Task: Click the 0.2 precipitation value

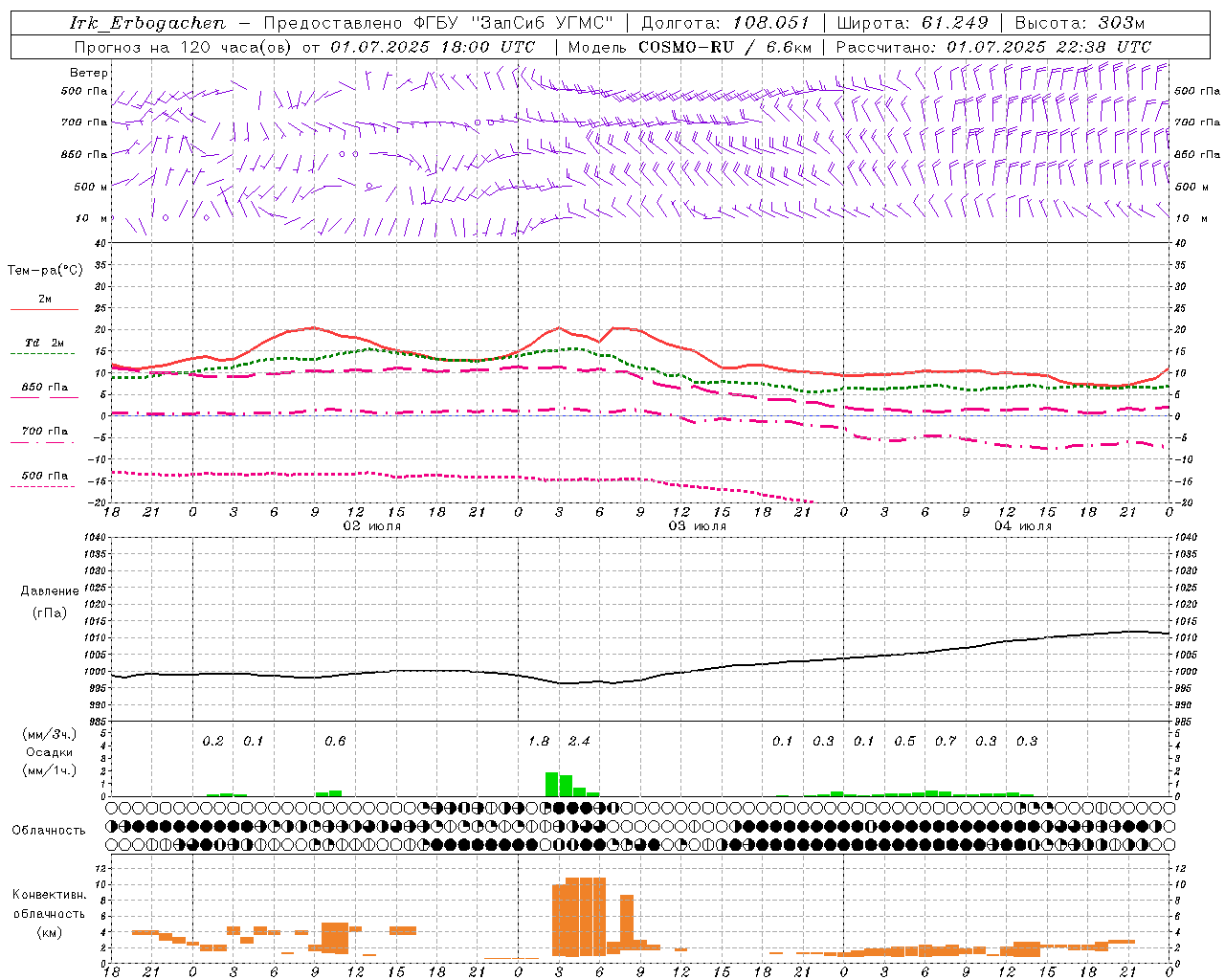Action: point(212,742)
